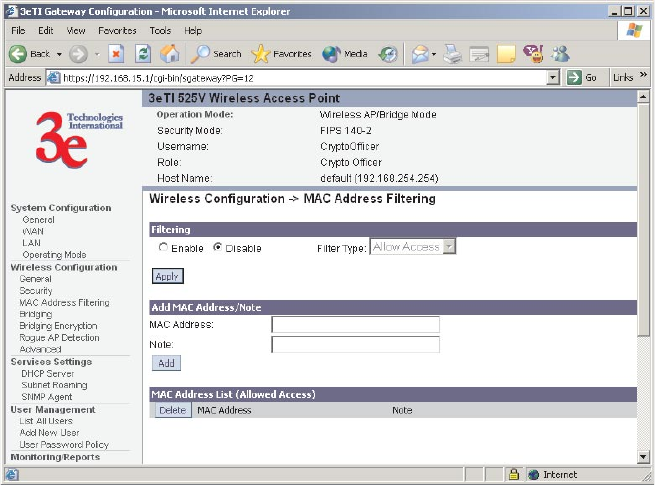Open the File menu
Screen dimensions: 655x485
point(18,30)
